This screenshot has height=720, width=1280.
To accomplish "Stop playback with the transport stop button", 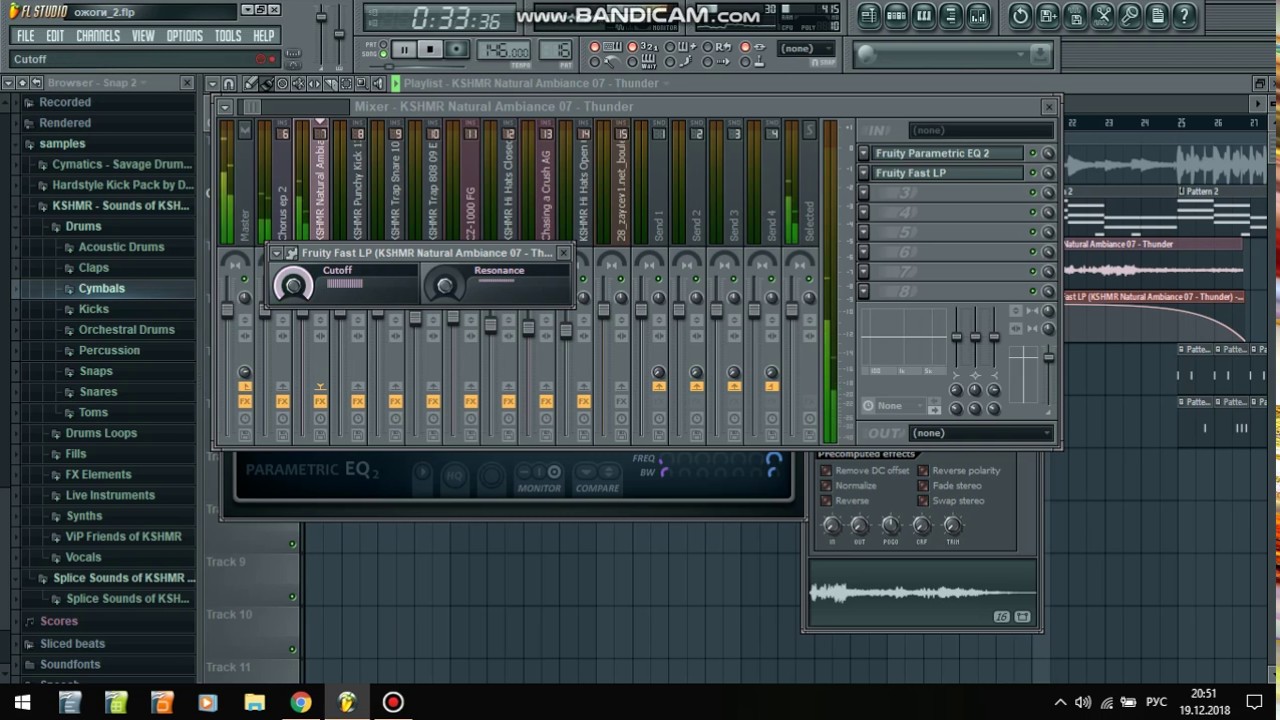I will click(430, 49).
